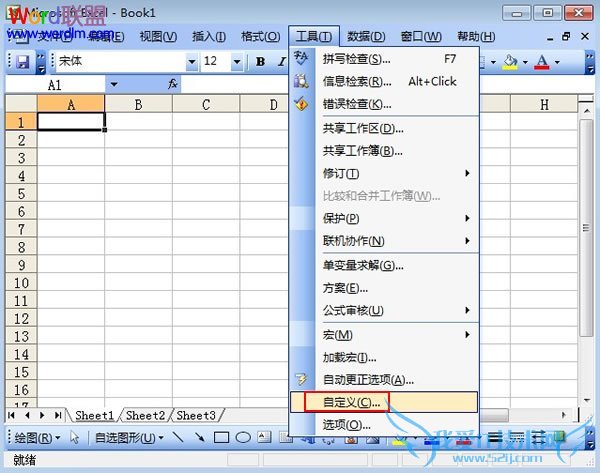600x473 pixels.
Task: Expand standard toolbar options chevron
Action: point(41,62)
